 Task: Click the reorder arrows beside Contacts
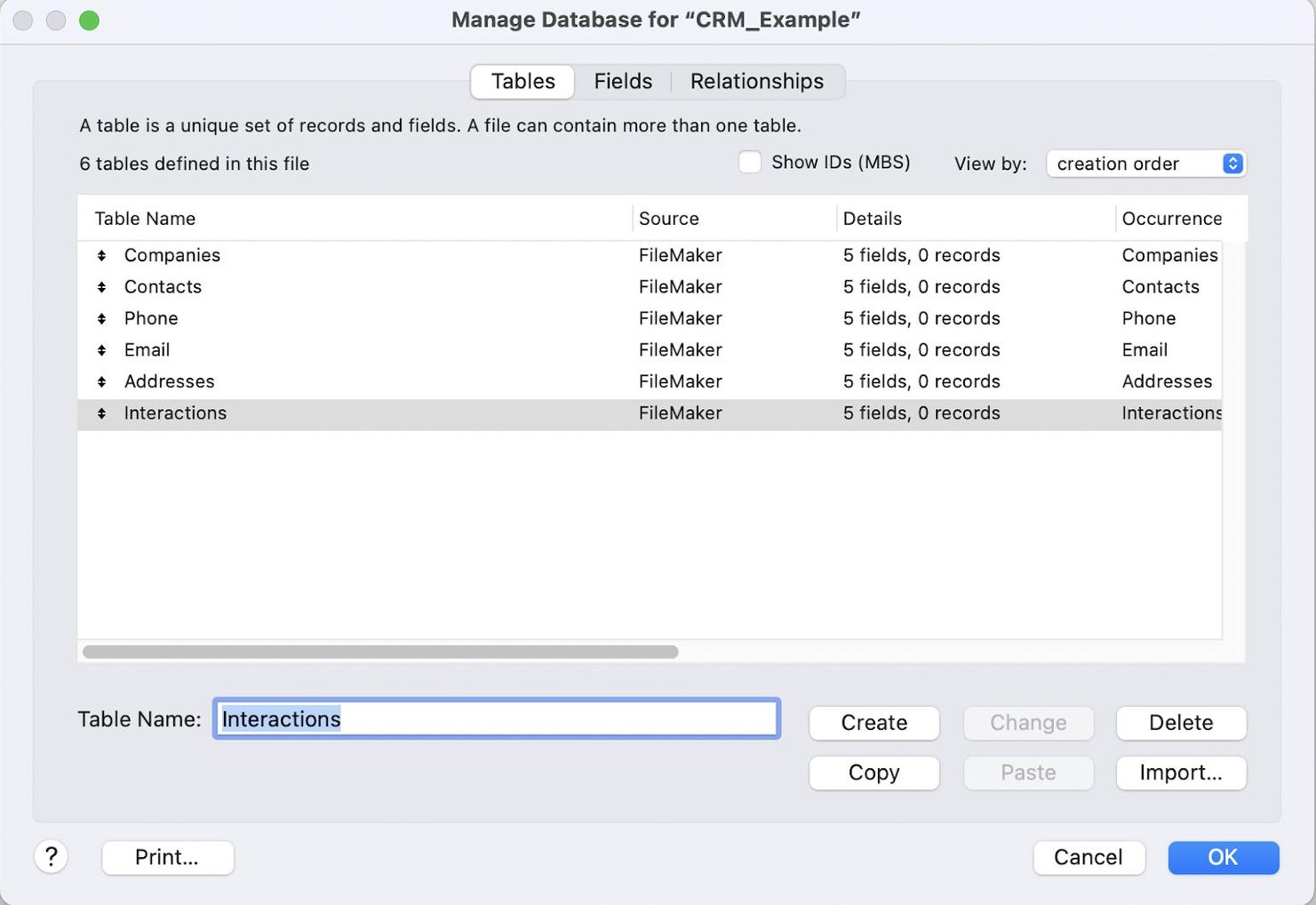[100, 286]
